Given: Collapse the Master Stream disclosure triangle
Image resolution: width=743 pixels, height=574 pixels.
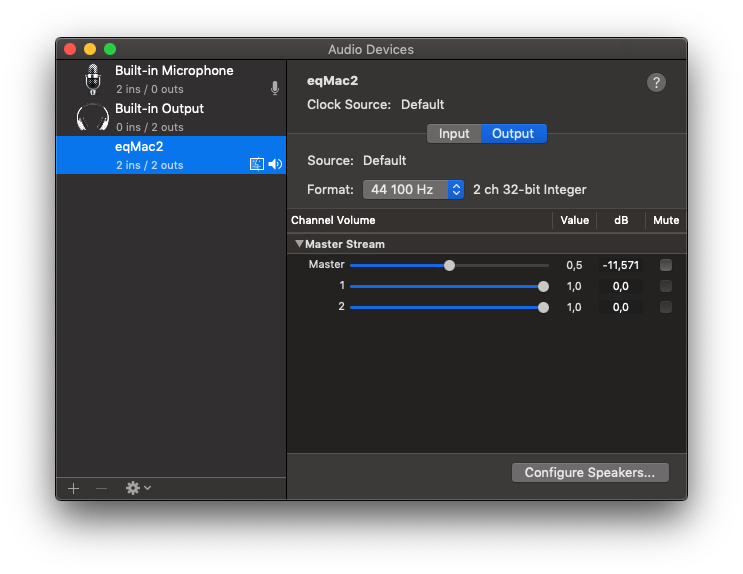Looking at the screenshot, I should click(x=299, y=244).
